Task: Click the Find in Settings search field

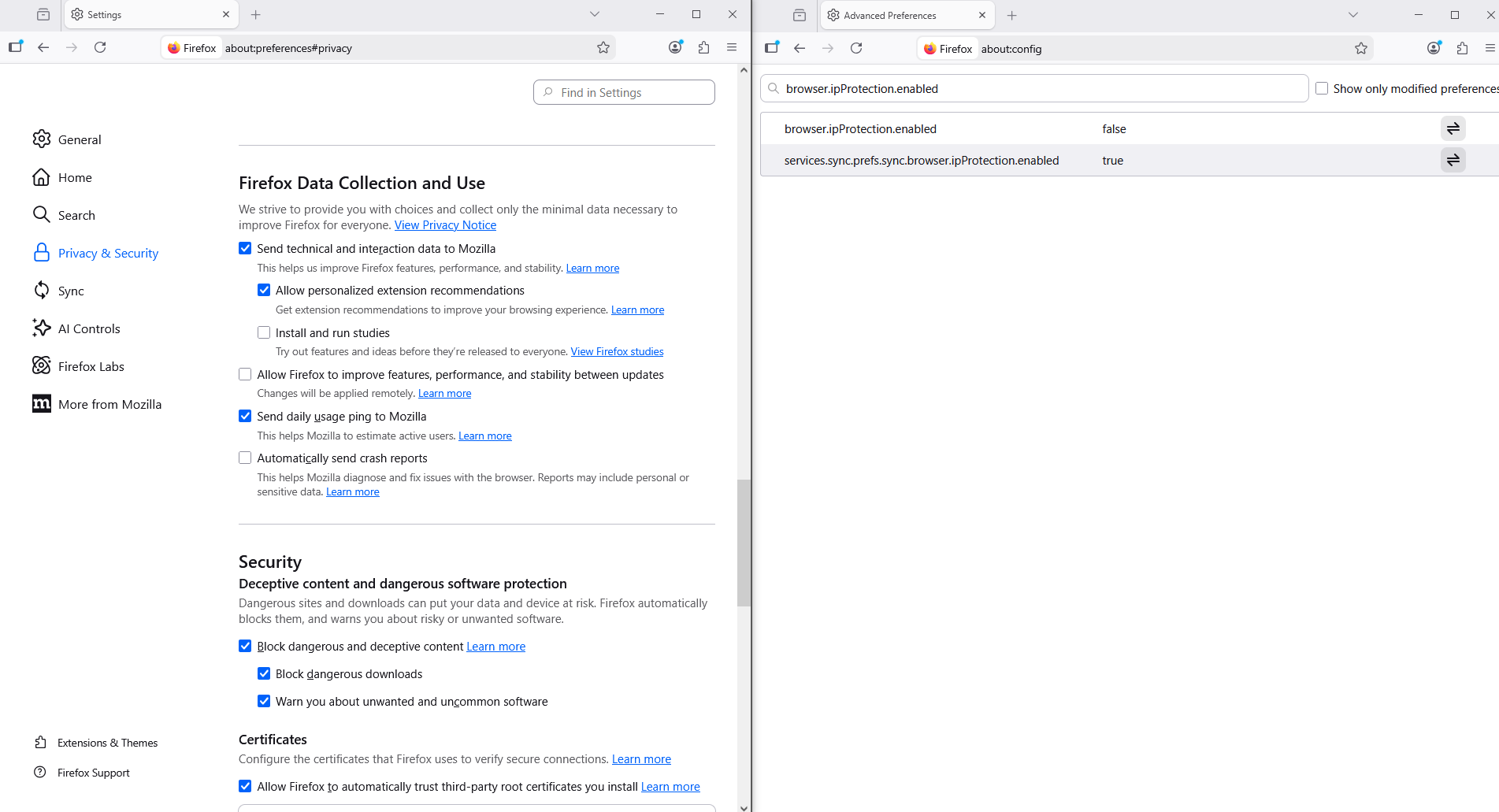Action: pyautogui.click(x=624, y=92)
